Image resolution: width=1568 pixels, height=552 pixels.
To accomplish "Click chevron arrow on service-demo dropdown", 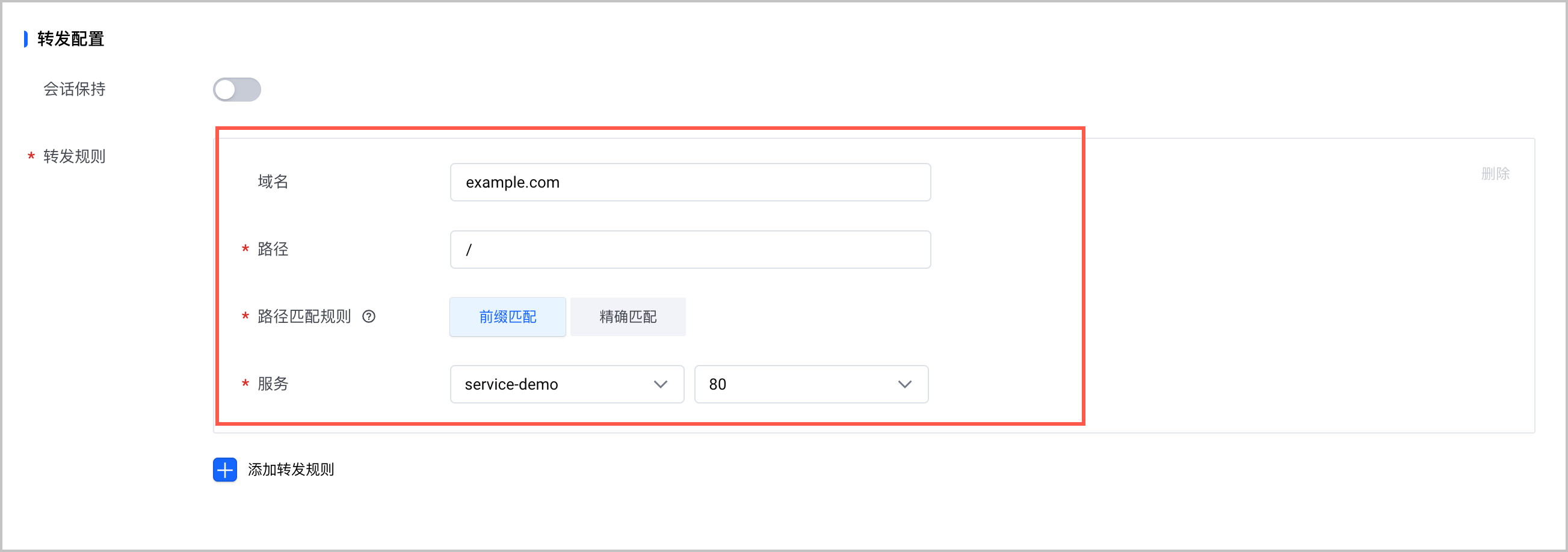I will pos(661,384).
